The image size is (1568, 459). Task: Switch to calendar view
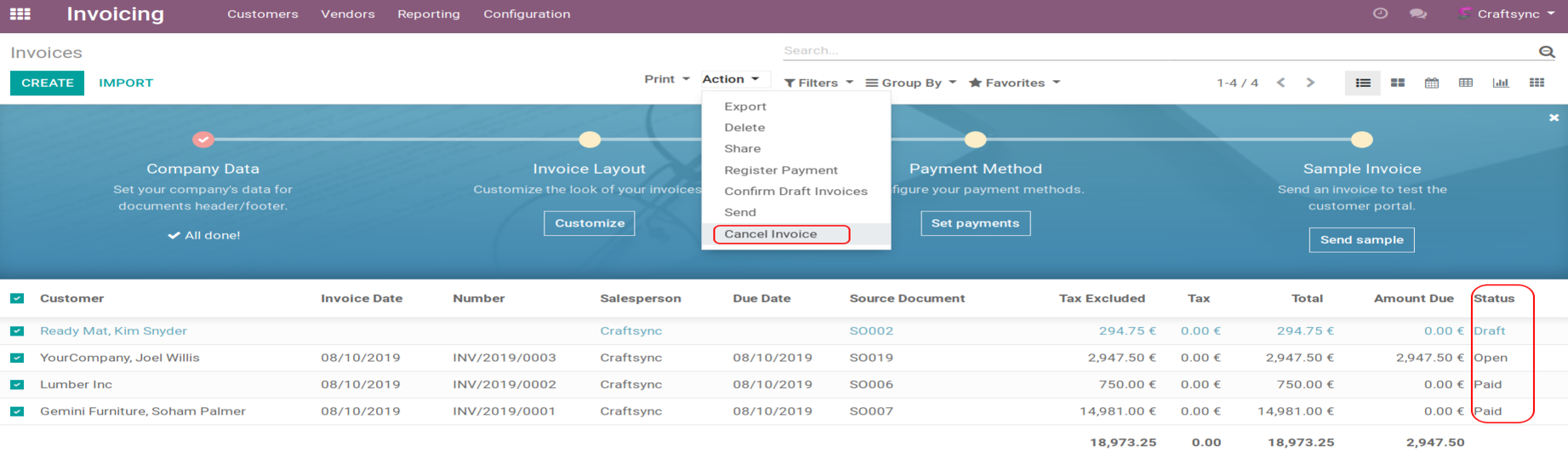(1432, 83)
